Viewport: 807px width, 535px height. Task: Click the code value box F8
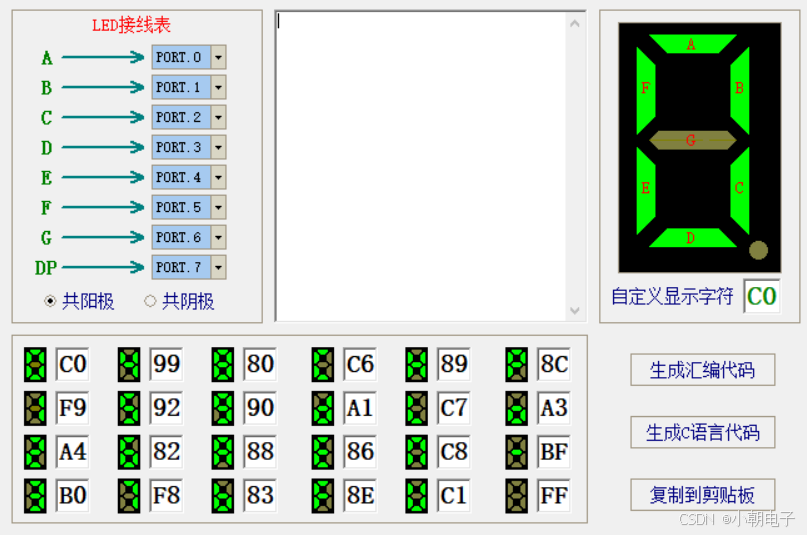coord(166,495)
